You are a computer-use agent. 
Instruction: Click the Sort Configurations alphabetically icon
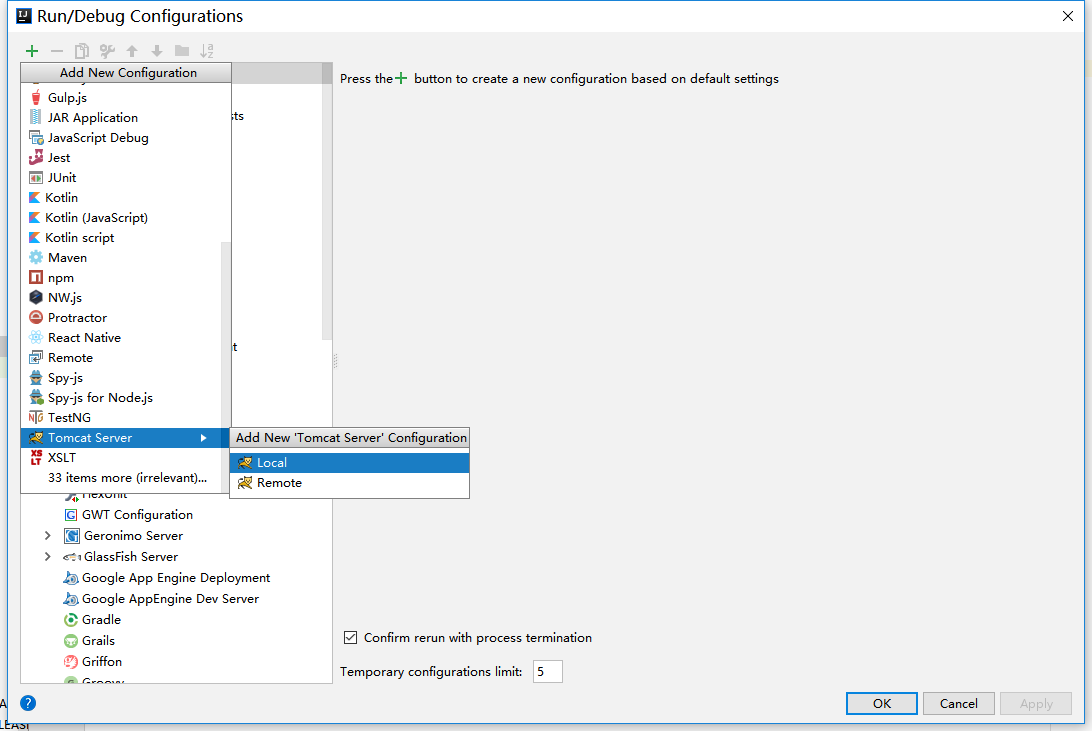coord(207,51)
